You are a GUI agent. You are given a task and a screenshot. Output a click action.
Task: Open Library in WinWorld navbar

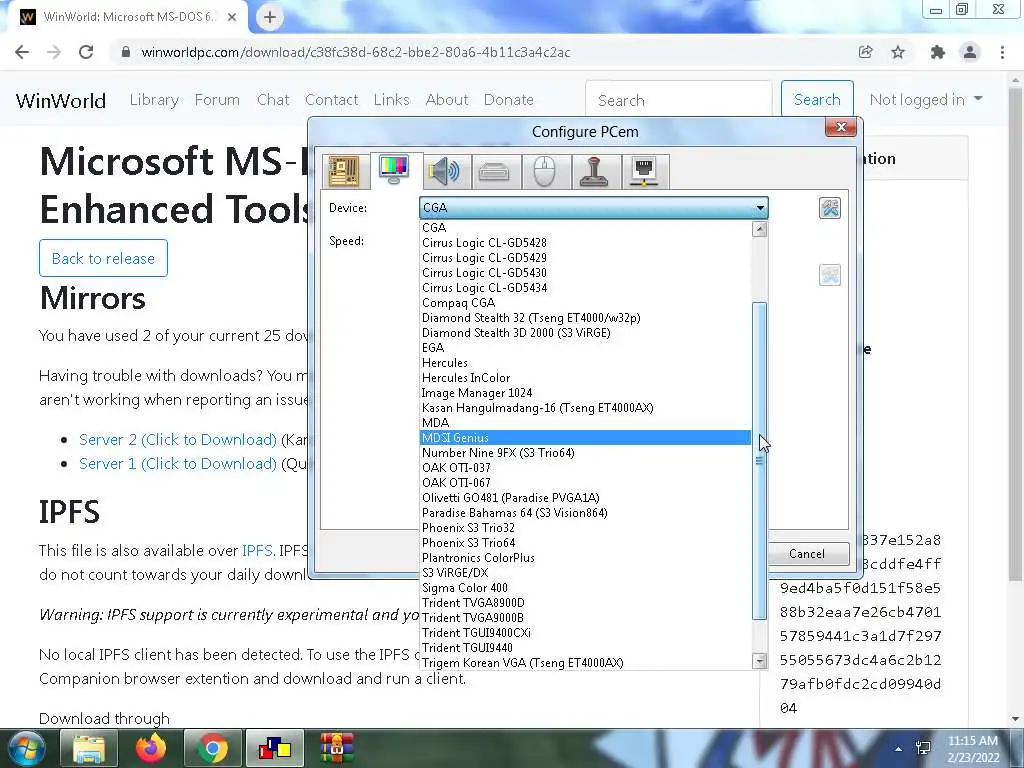click(x=154, y=100)
